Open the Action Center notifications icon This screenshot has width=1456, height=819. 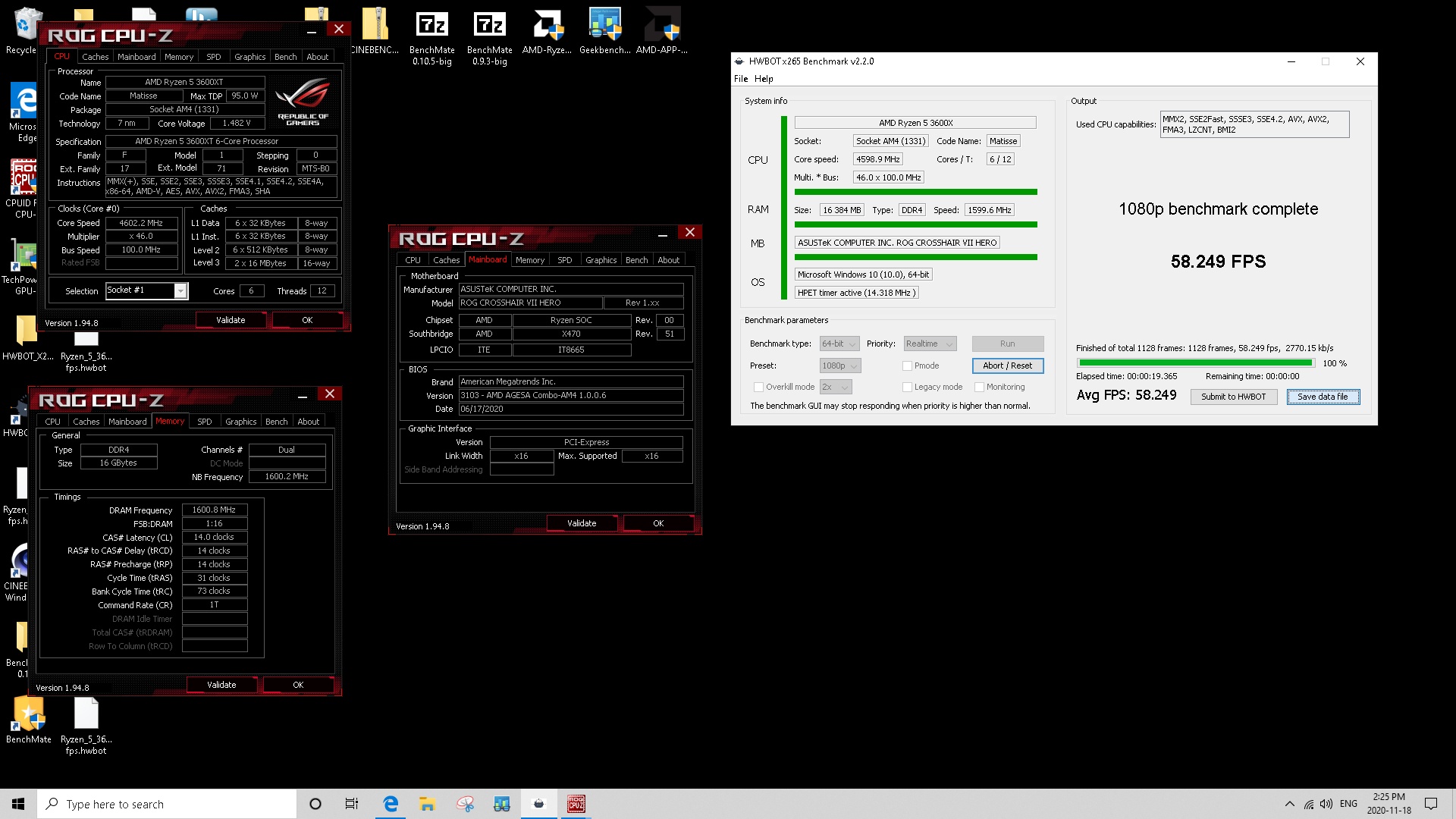coord(1431,804)
